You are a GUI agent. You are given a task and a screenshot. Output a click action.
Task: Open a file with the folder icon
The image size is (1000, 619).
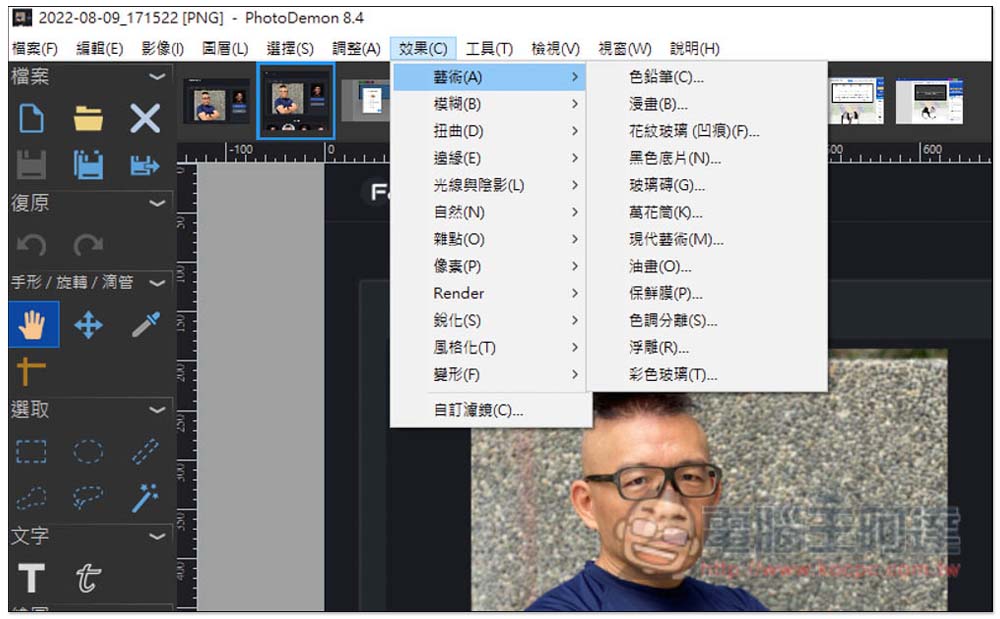click(88, 119)
